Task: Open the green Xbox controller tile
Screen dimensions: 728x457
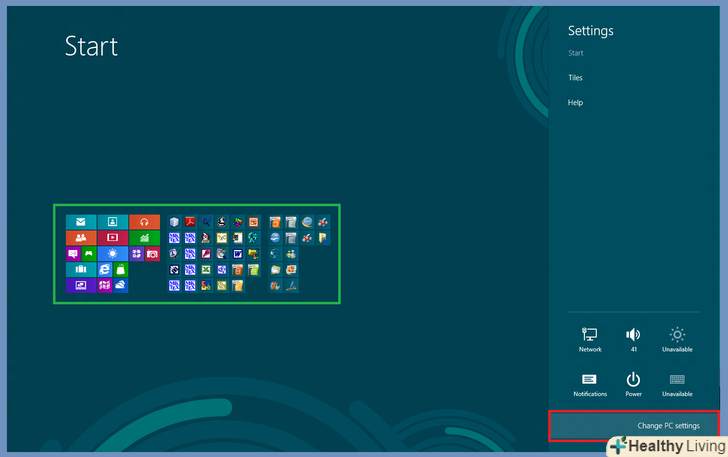Action: 89,254
